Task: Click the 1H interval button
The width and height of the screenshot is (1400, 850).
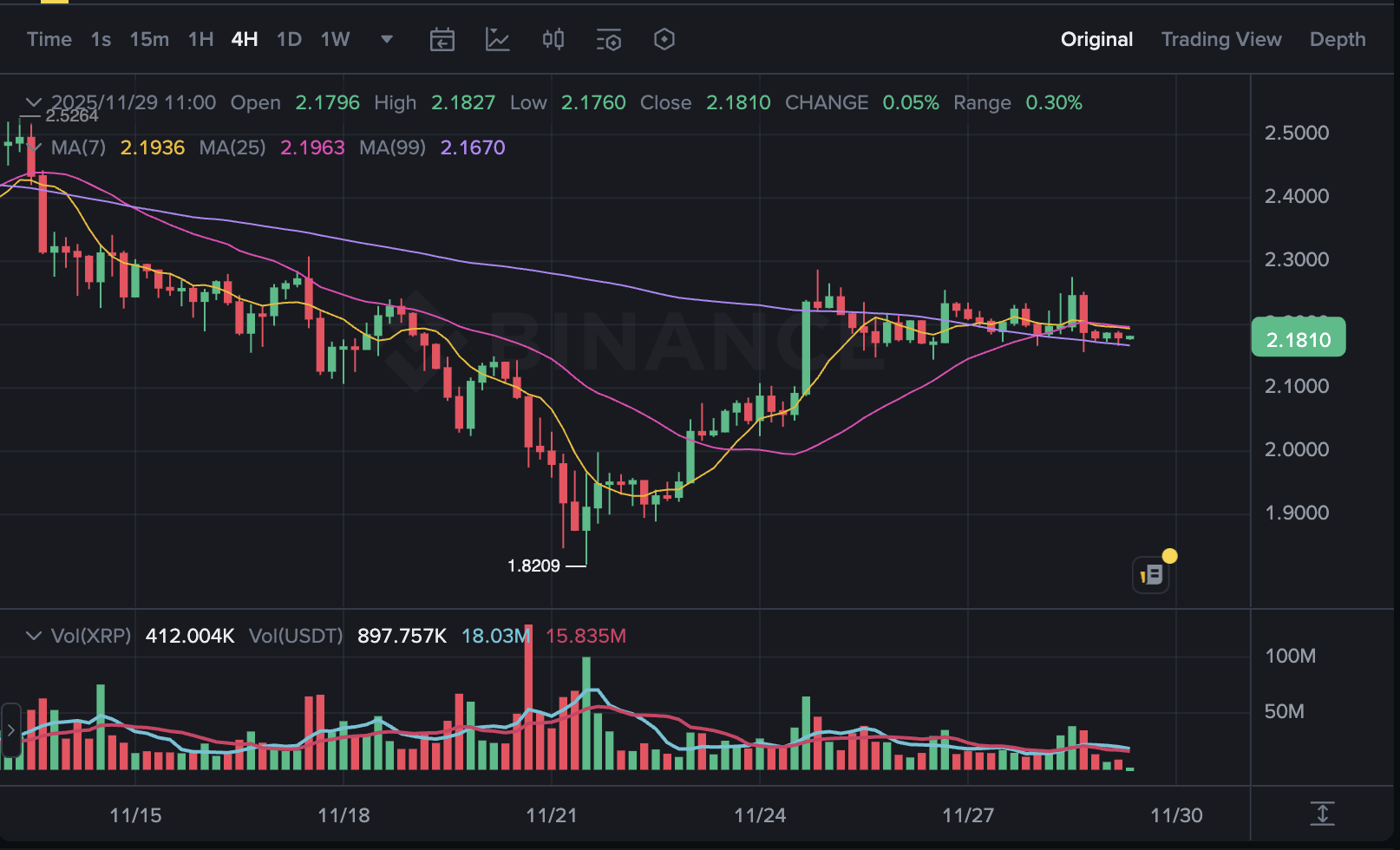Action: pyautogui.click(x=200, y=40)
